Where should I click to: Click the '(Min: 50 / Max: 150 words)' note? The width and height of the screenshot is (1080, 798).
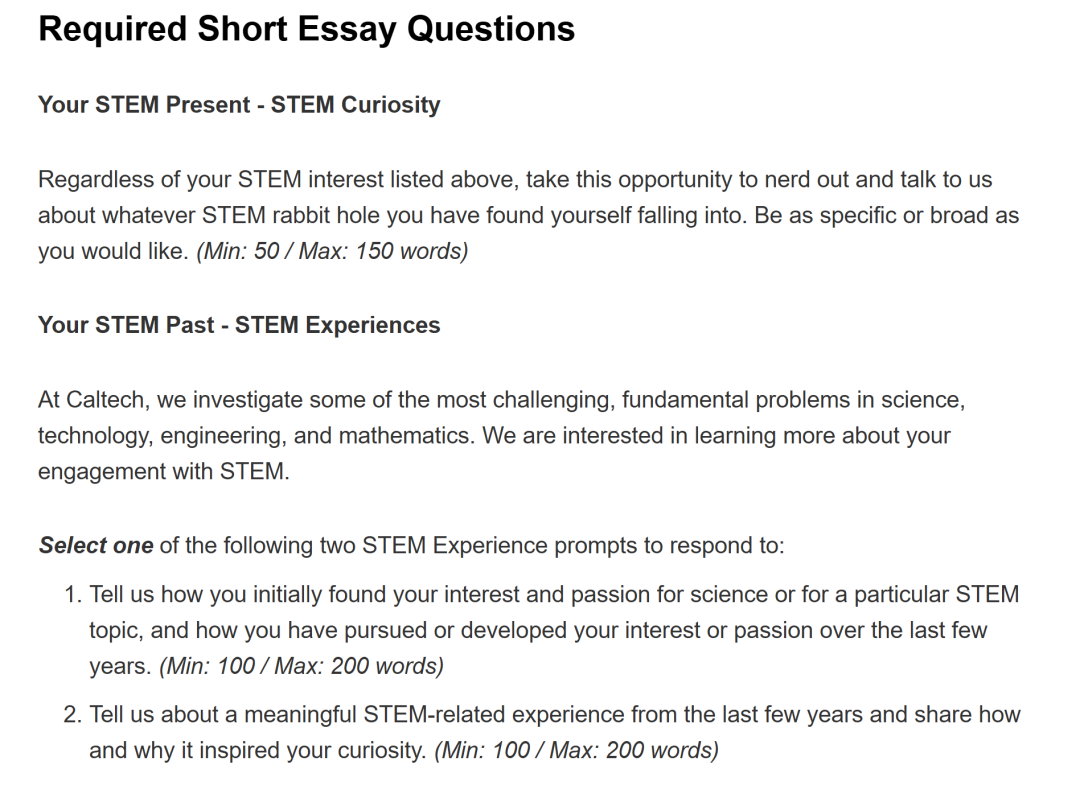332,251
